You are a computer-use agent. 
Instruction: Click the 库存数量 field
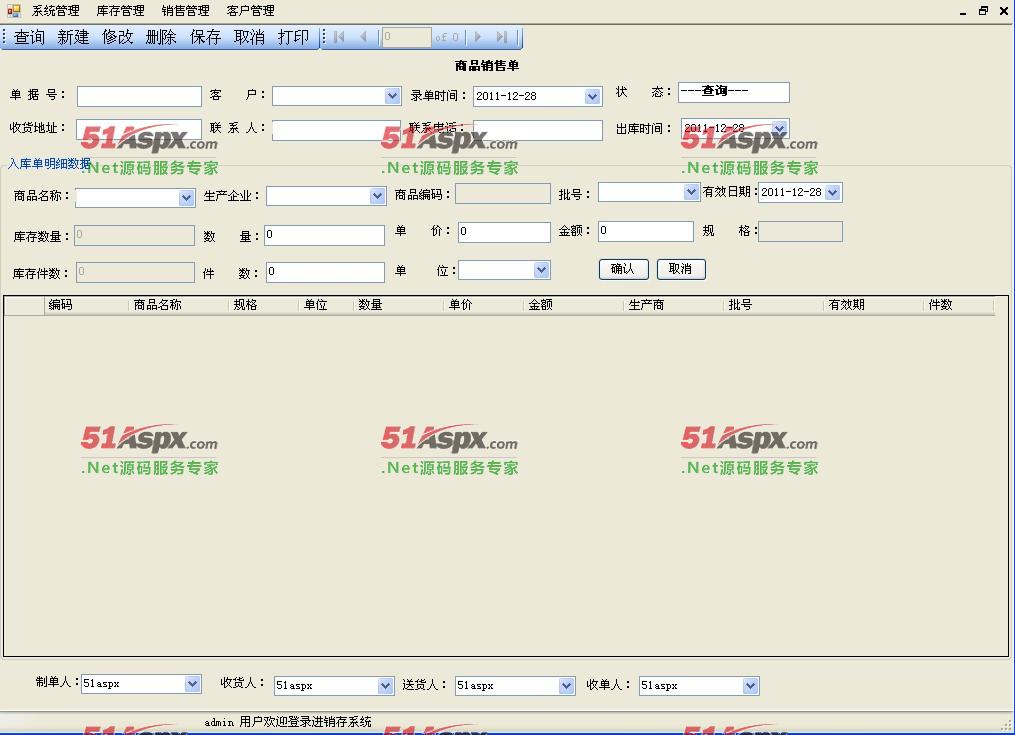135,235
